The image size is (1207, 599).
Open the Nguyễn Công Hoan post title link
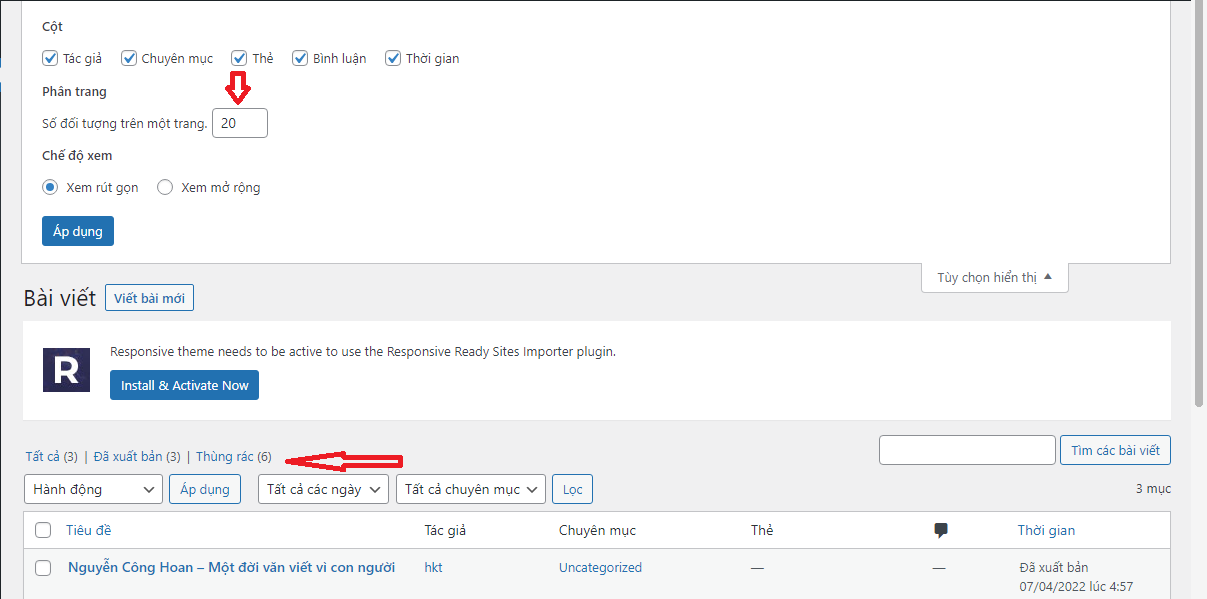[x=231, y=567]
